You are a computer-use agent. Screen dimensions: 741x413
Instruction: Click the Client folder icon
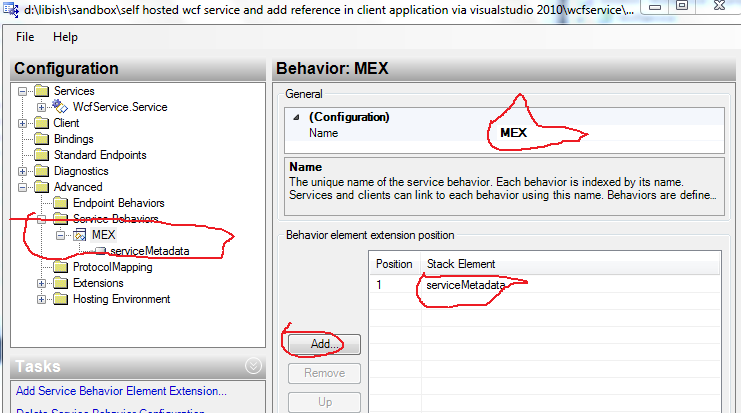pos(42,123)
